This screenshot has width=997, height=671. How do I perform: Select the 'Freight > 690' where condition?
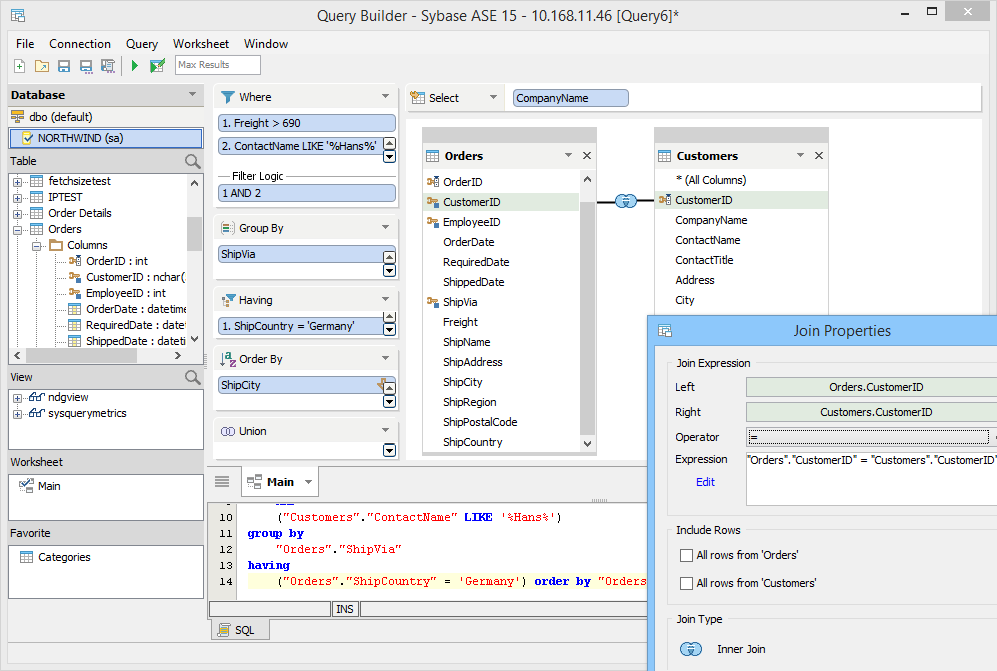[x=306, y=123]
